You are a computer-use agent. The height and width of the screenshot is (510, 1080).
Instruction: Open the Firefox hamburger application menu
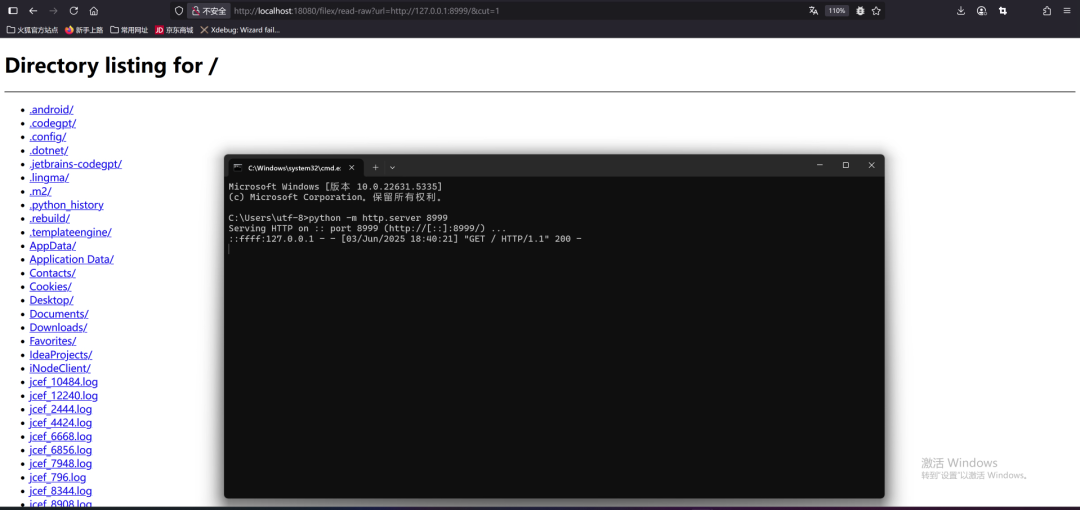(x=1067, y=11)
